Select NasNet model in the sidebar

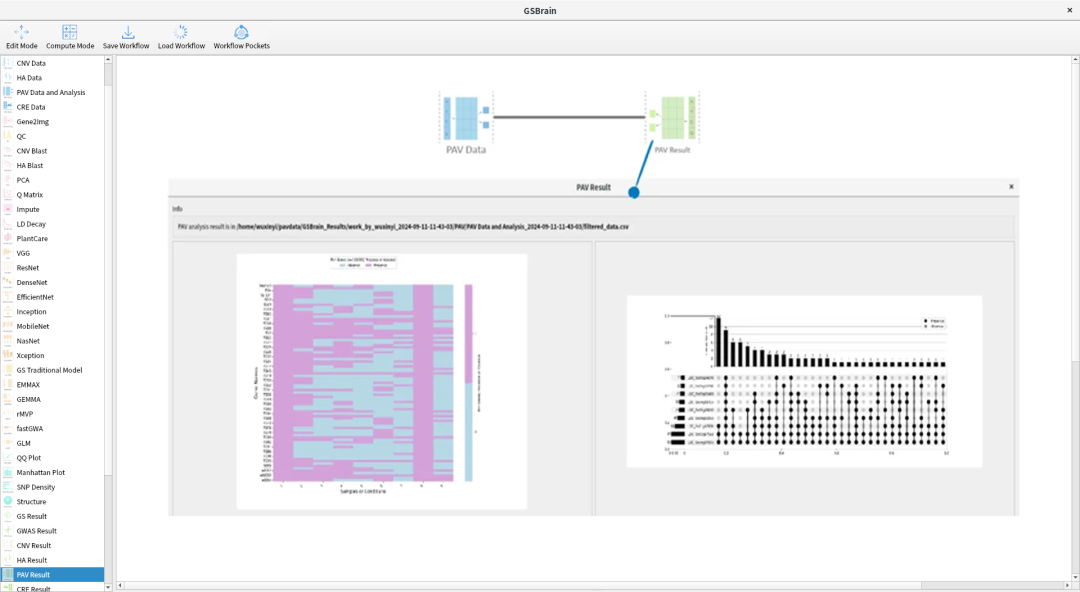(x=52, y=341)
